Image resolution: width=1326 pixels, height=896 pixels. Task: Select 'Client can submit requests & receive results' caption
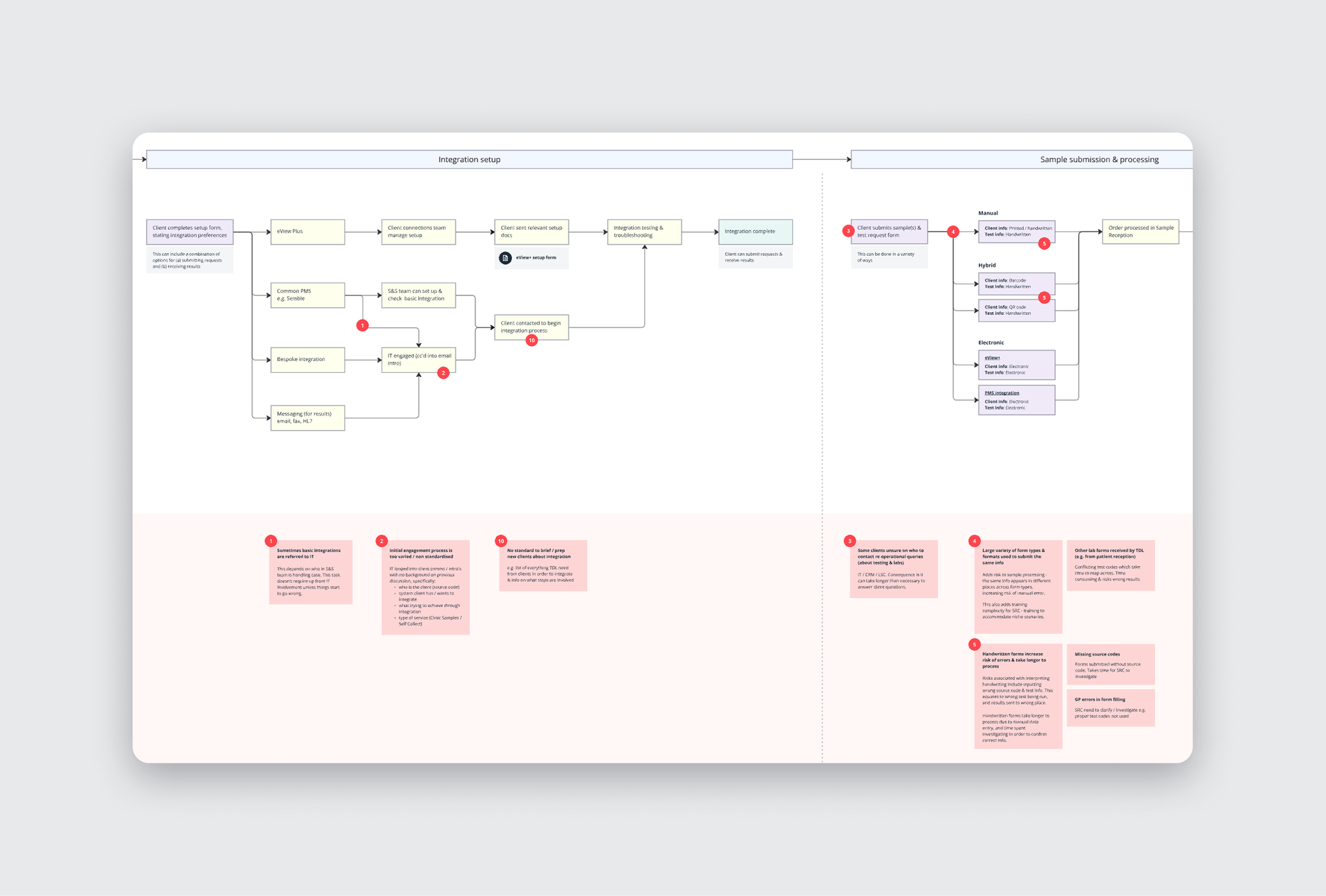pos(755,257)
